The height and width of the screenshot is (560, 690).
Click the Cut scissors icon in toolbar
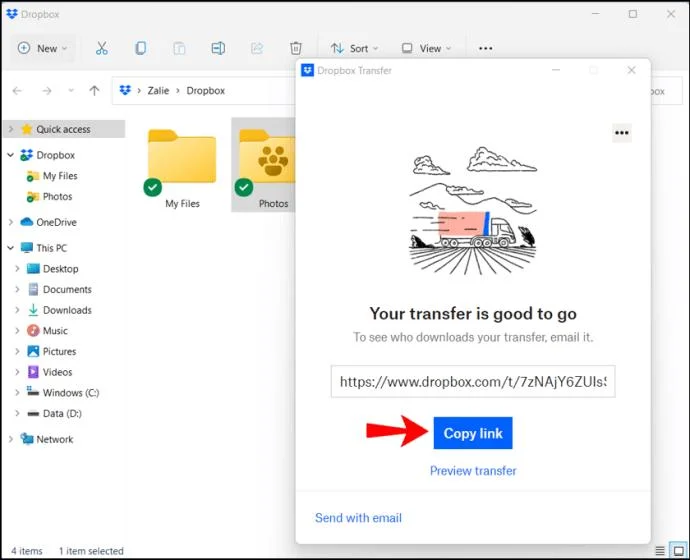[102, 48]
